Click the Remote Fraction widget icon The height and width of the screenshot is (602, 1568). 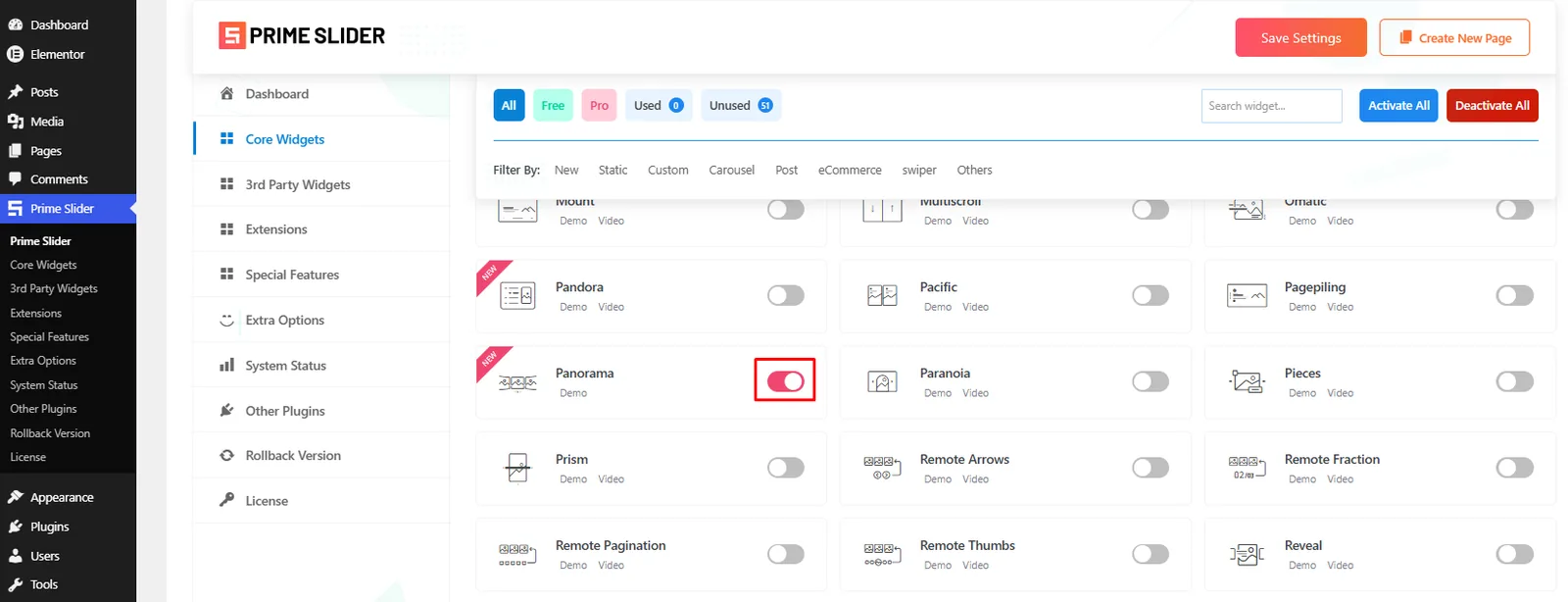click(x=1247, y=468)
